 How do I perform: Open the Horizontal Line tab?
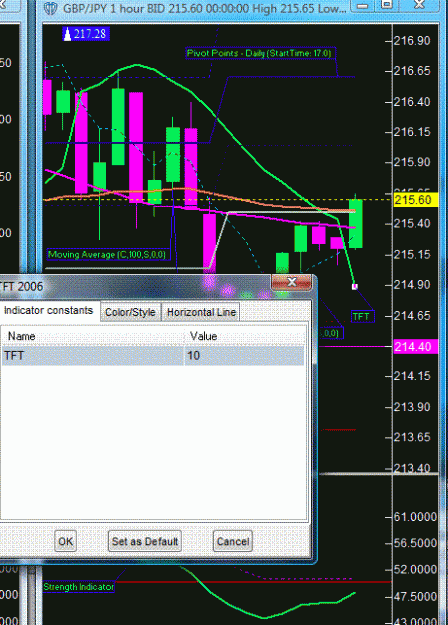point(201,312)
